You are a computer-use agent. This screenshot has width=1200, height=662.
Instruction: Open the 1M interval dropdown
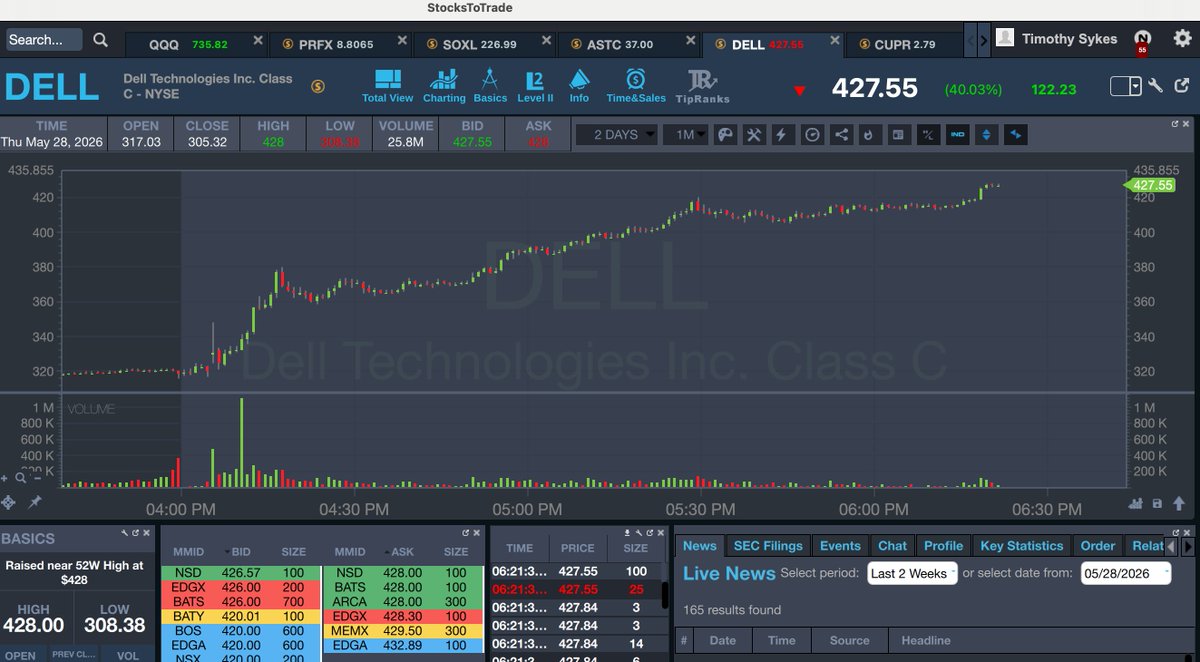[x=685, y=134]
